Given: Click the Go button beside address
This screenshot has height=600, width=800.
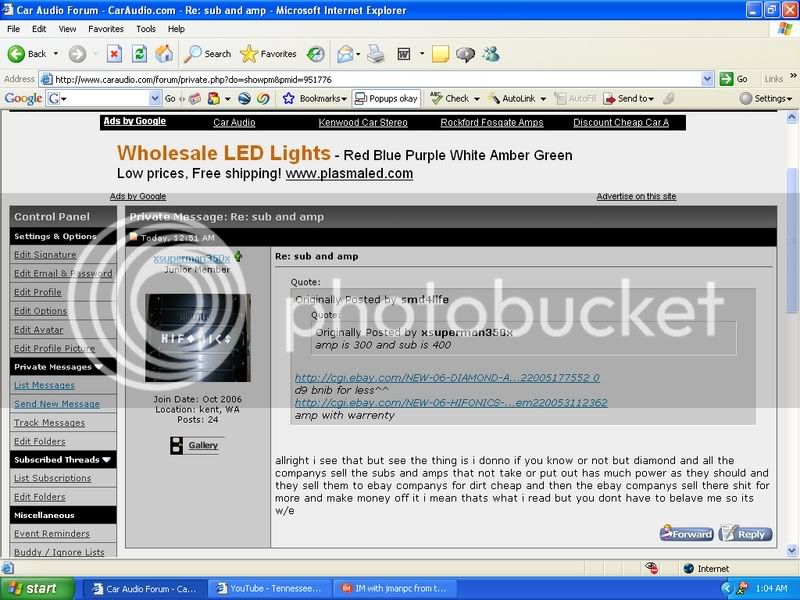Looking at the screenshot, I should (734, 79).
